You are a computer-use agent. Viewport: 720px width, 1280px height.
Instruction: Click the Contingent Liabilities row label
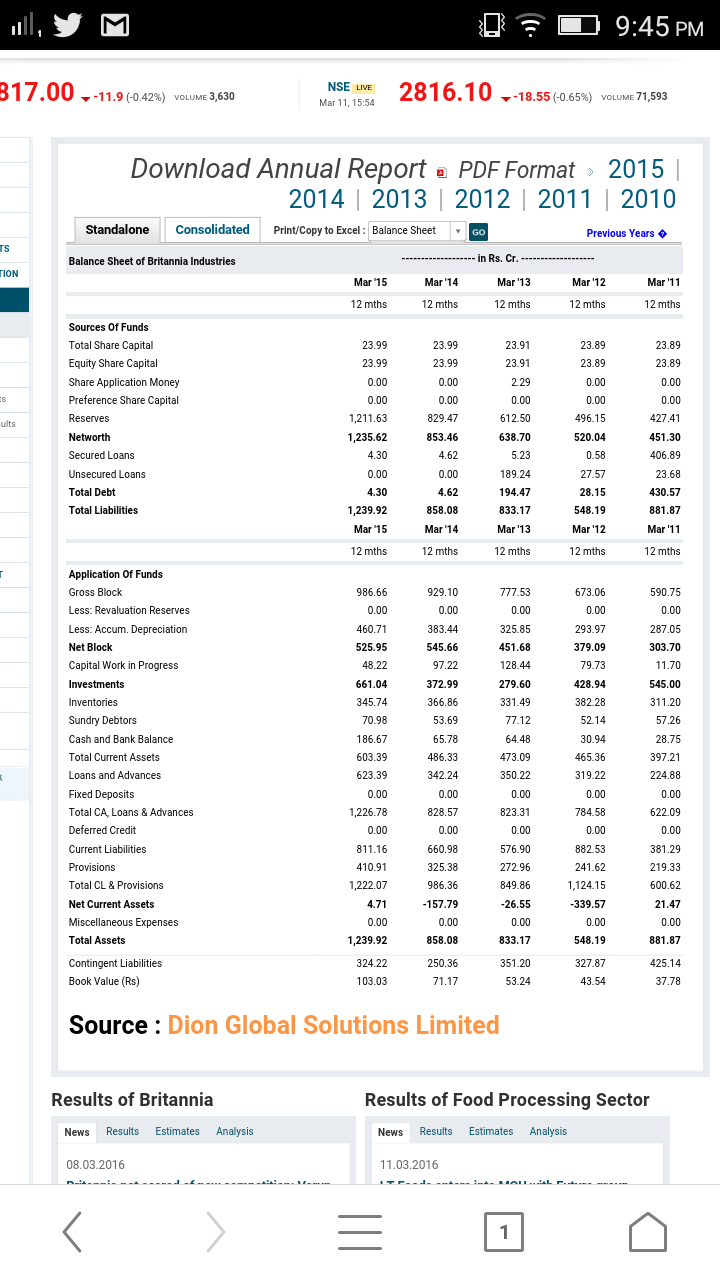[x=115, y=963]
